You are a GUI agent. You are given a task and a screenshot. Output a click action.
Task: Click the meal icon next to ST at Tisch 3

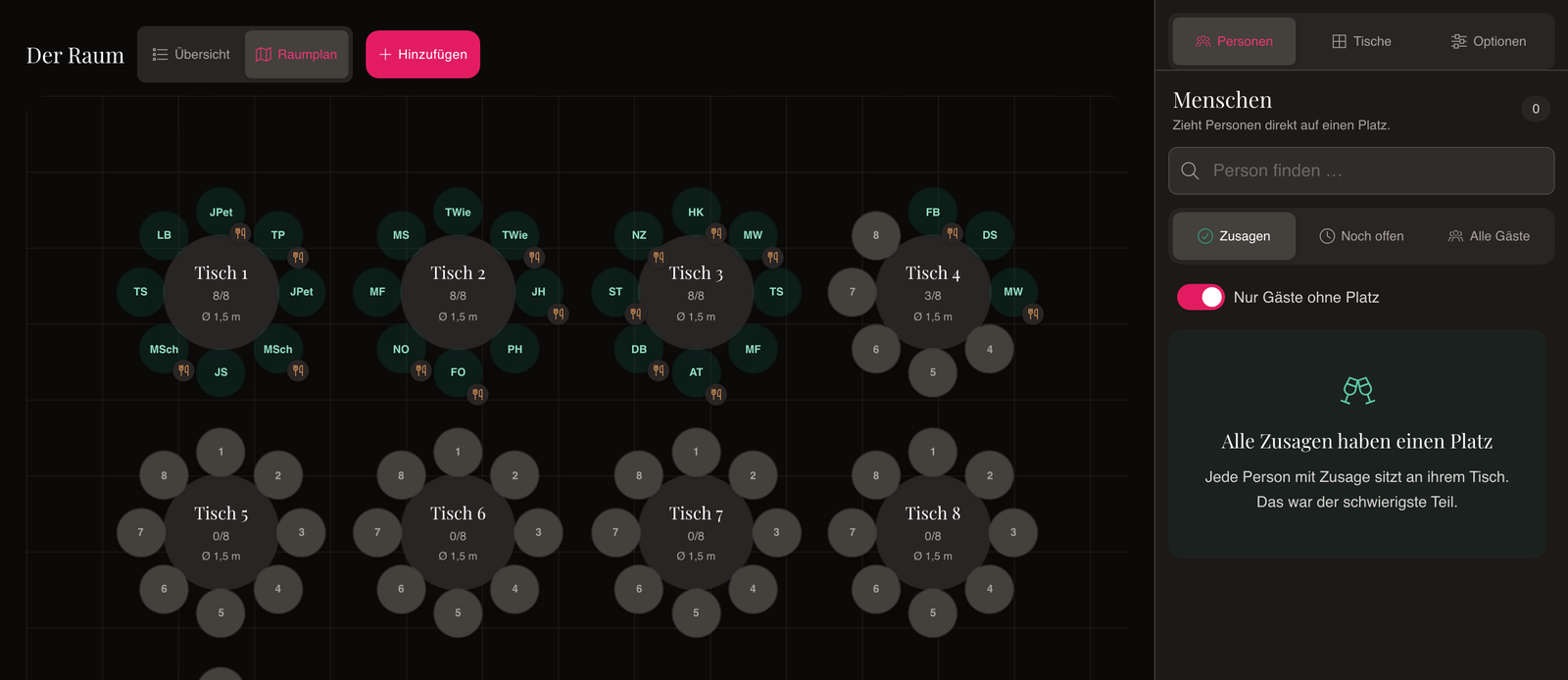(x=635, y=314)
